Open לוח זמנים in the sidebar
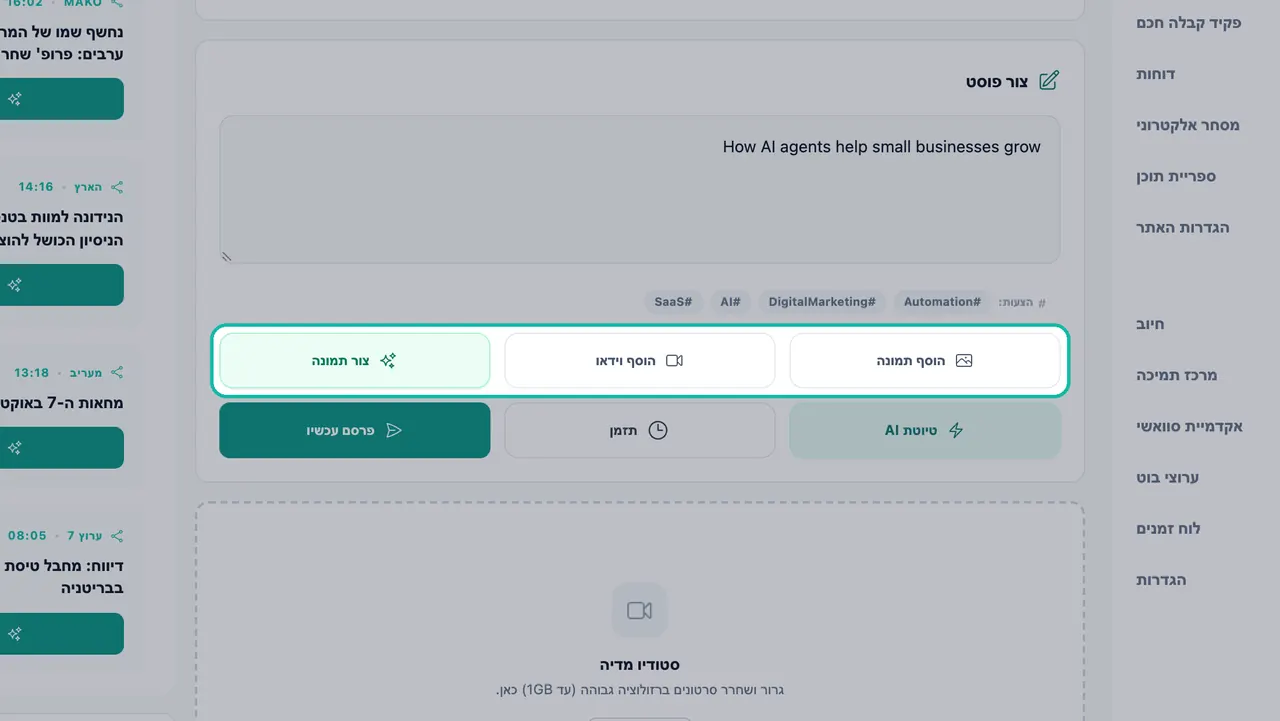The width and height of the screenshot is (1280, 721). pyautogui.click(x=1169, y=528)
